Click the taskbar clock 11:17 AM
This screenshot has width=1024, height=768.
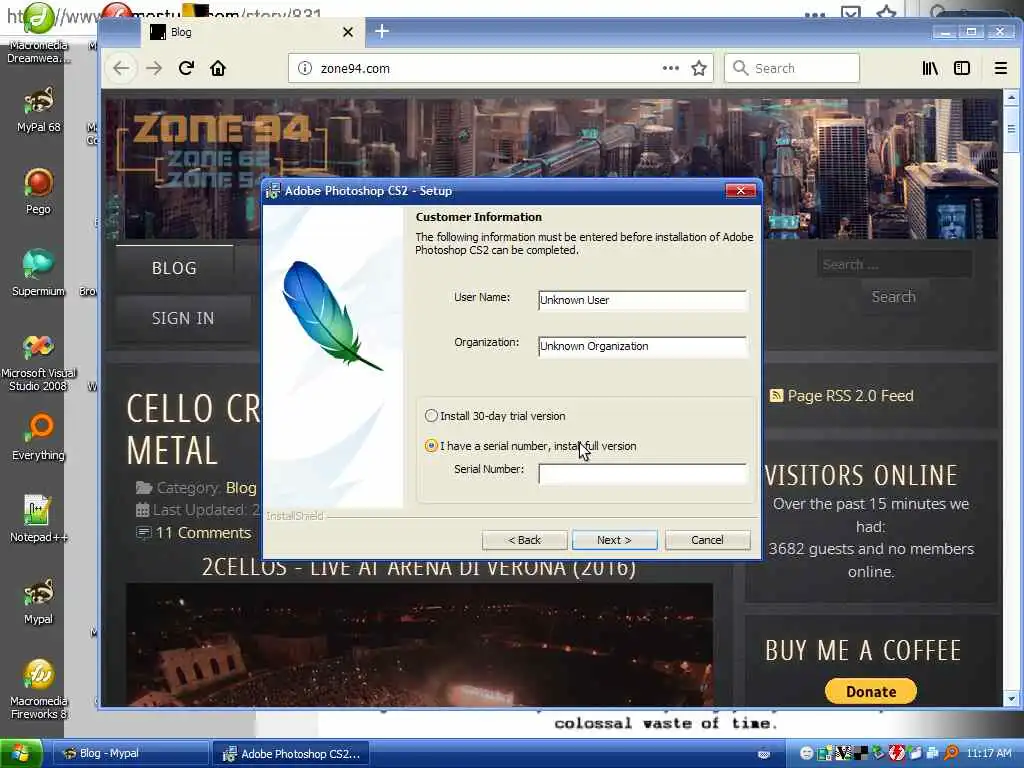[989, 754]
